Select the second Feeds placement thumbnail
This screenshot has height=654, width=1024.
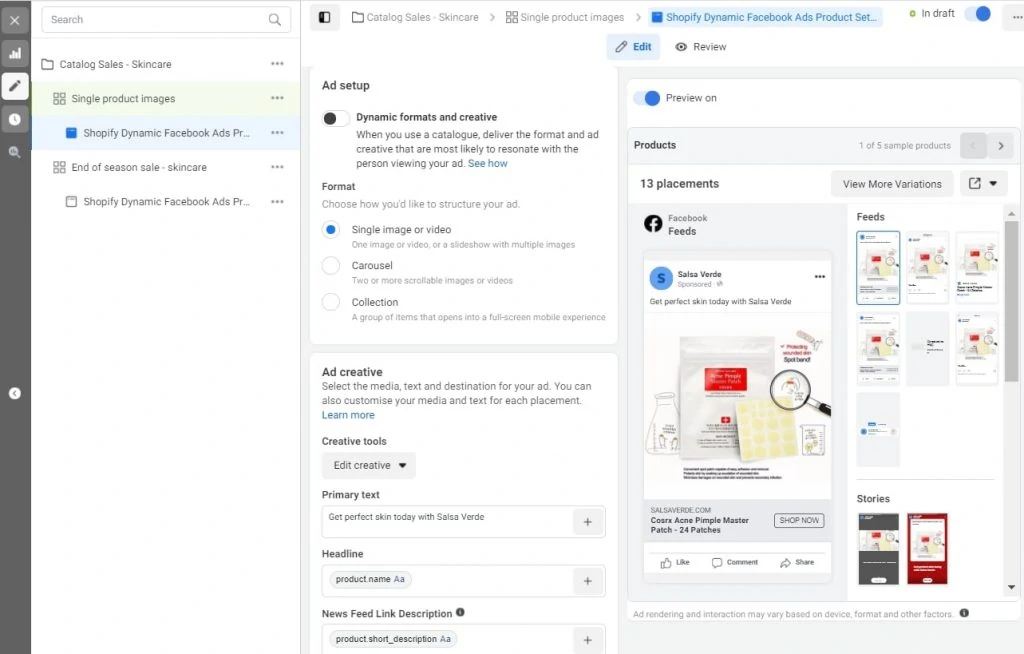pos(927,267)
